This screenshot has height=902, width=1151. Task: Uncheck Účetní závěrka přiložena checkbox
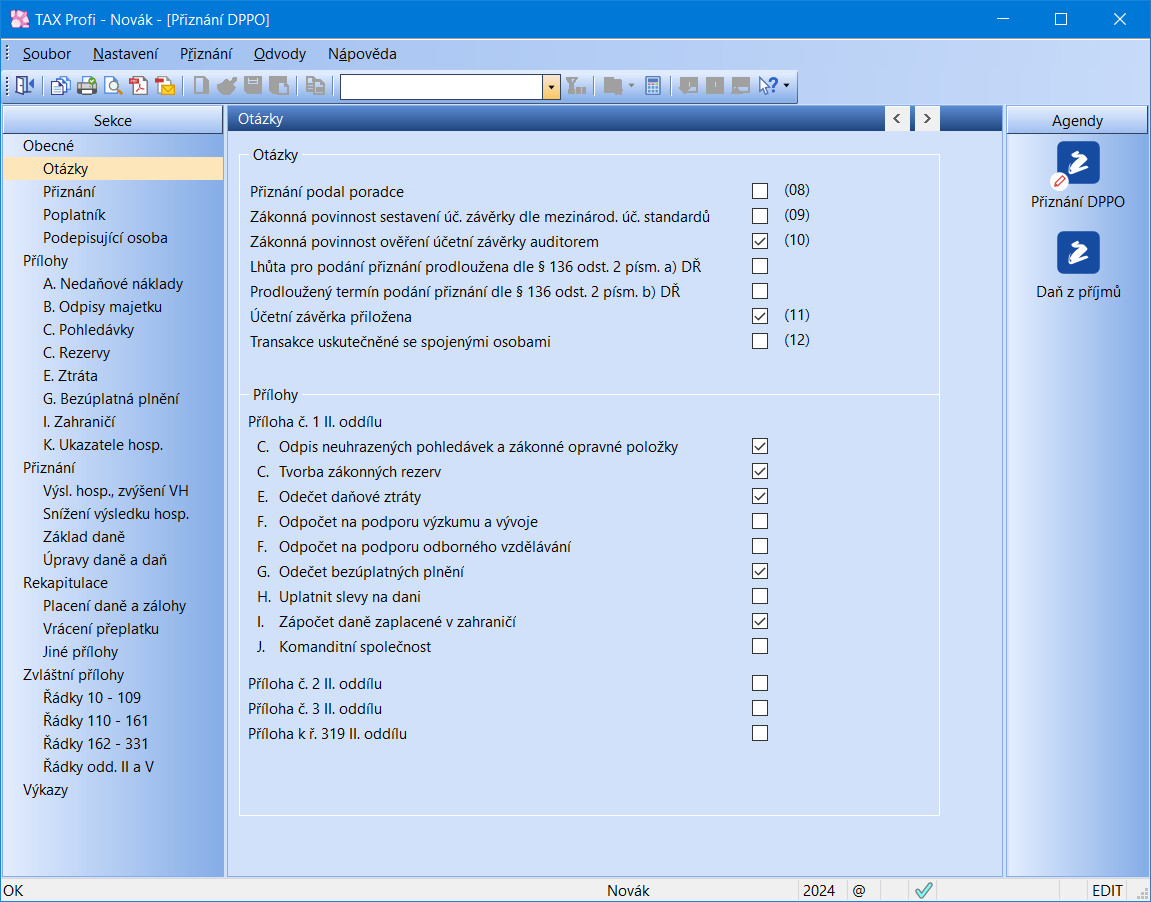coord(760,316)
